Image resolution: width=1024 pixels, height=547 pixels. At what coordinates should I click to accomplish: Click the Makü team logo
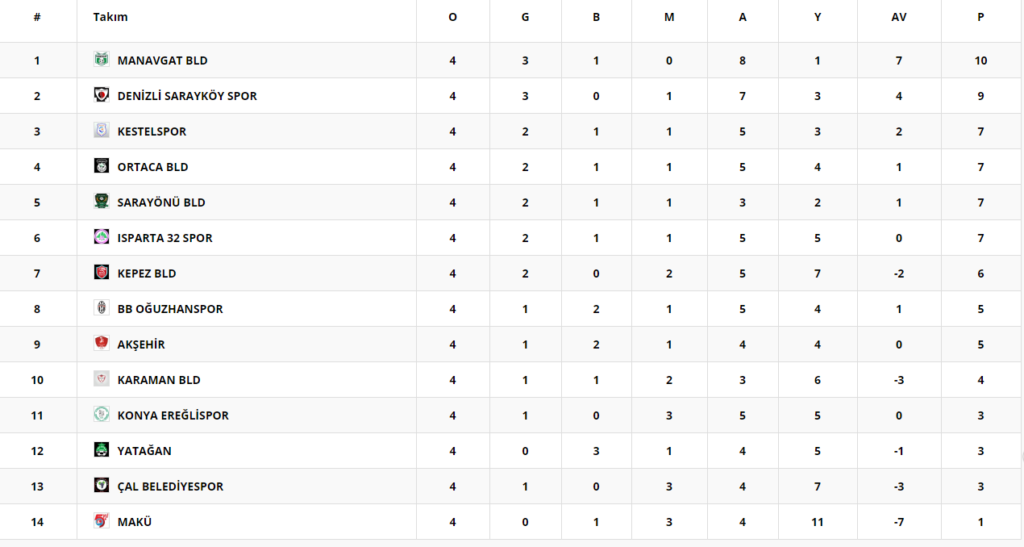click(x=101, y=520)
